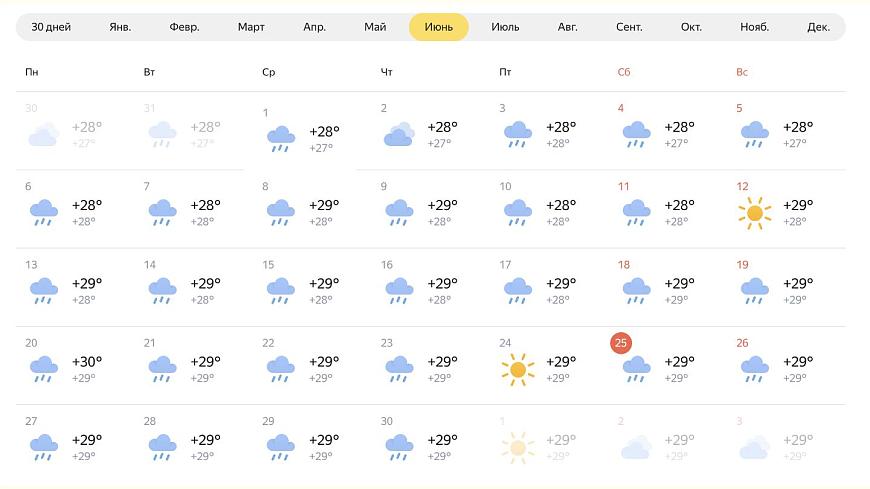Click the sun icon for June 12
The width and height of the screenshot is (870, 489).
pyautogui.click(x=755, y=213)
